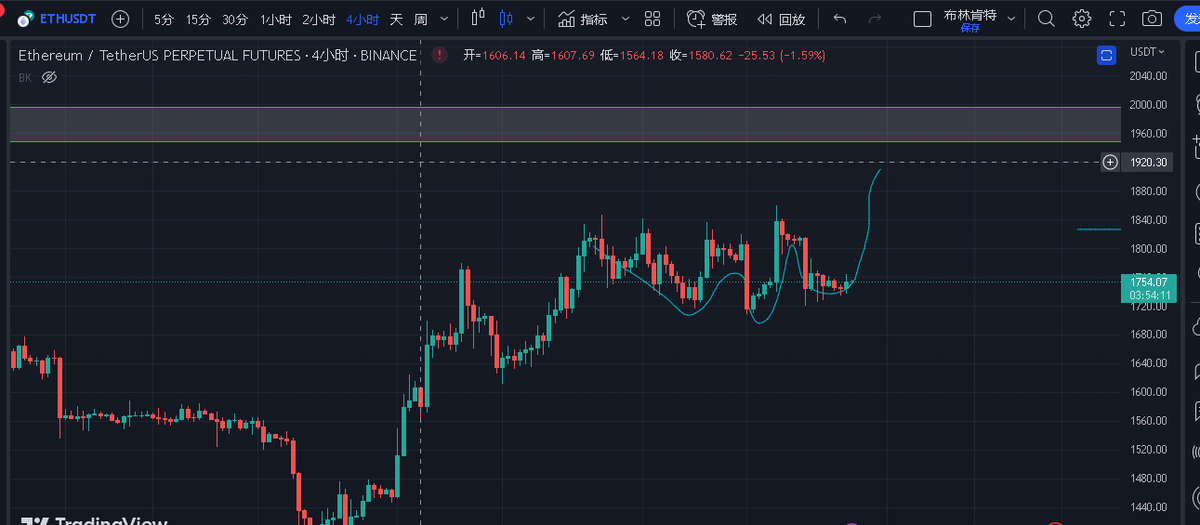Expand the favorite indicators dropdown arrow

click(625, 19)
